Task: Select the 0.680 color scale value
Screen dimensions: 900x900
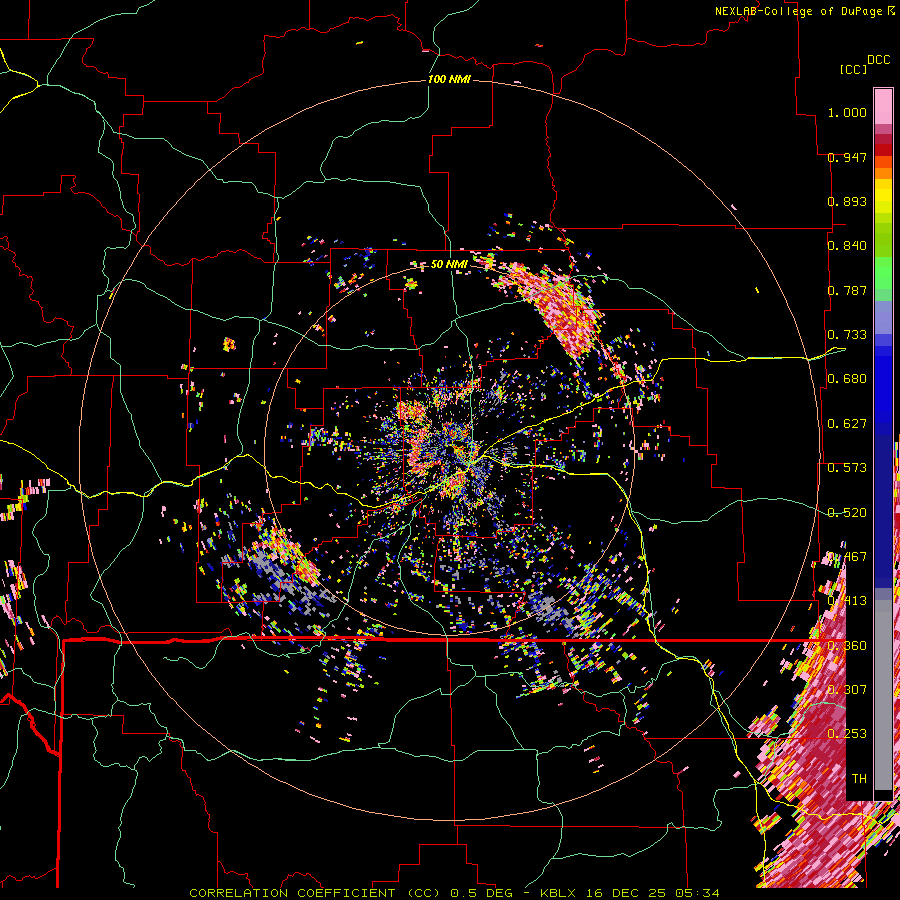Action: click(847, 379)
